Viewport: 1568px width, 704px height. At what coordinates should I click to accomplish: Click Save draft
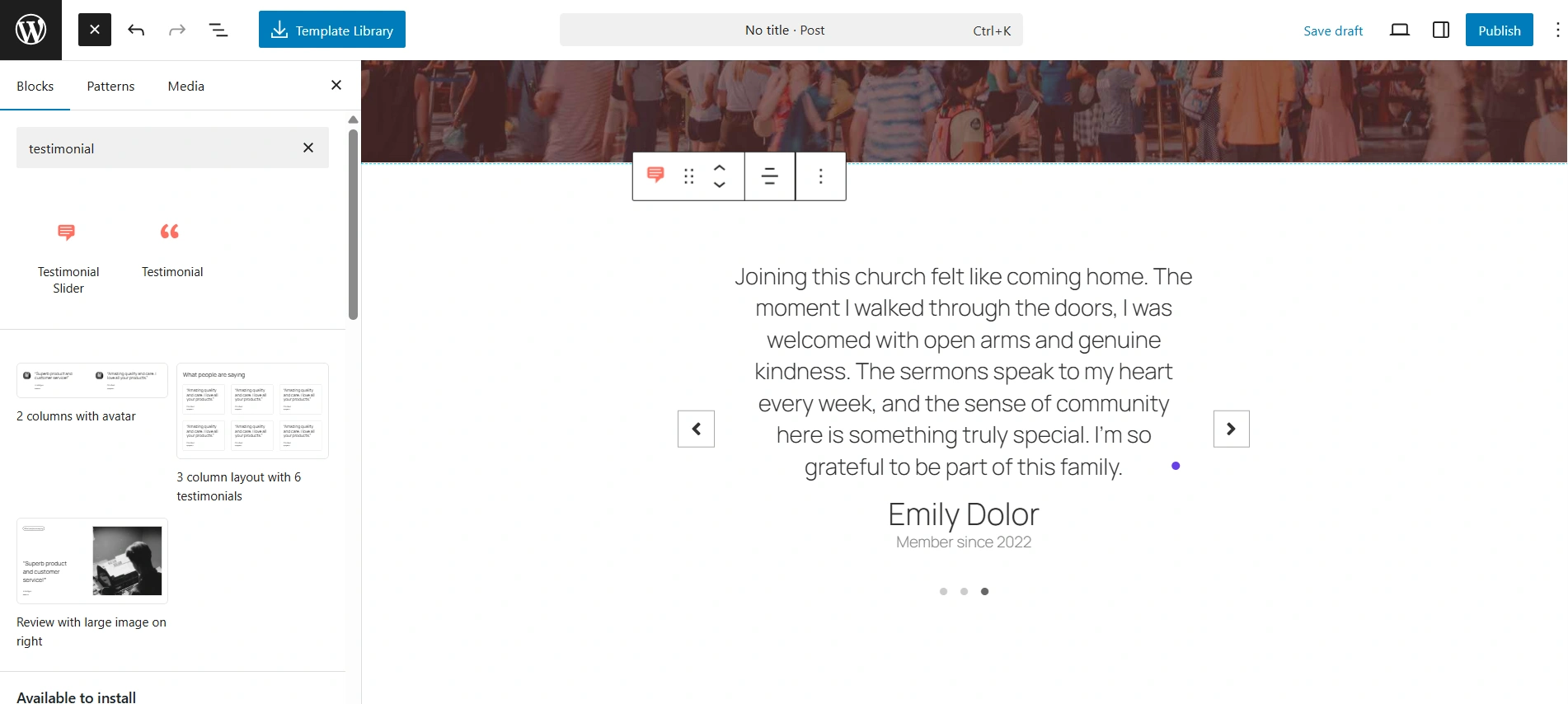click(1333, 31)
